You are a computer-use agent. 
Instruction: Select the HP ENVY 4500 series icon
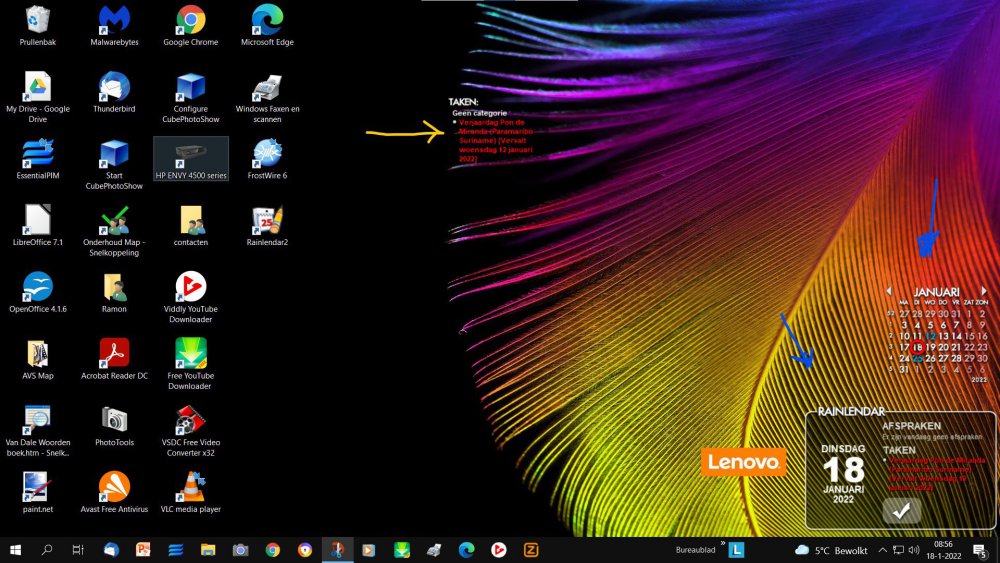click(190, 157)
